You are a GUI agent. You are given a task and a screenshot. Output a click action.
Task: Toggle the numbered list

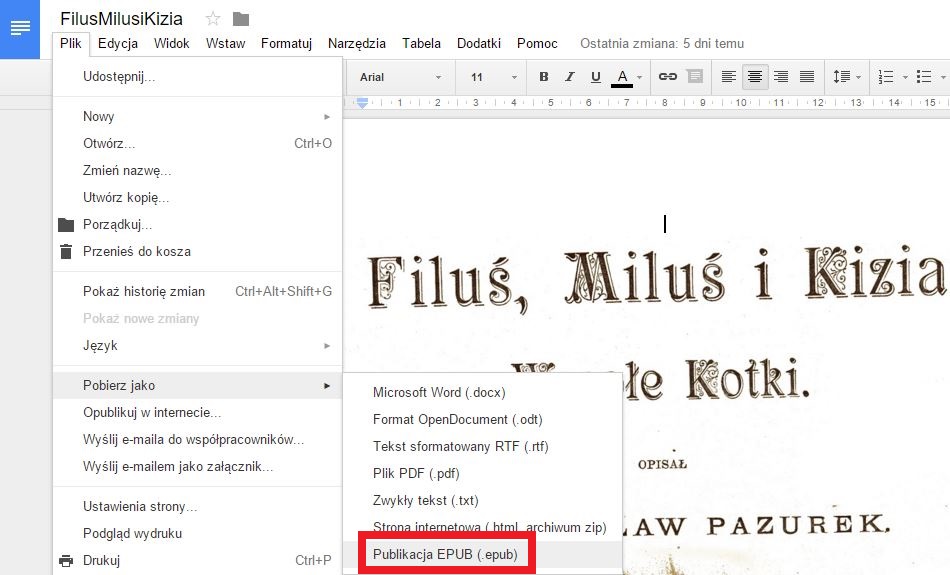886,76
